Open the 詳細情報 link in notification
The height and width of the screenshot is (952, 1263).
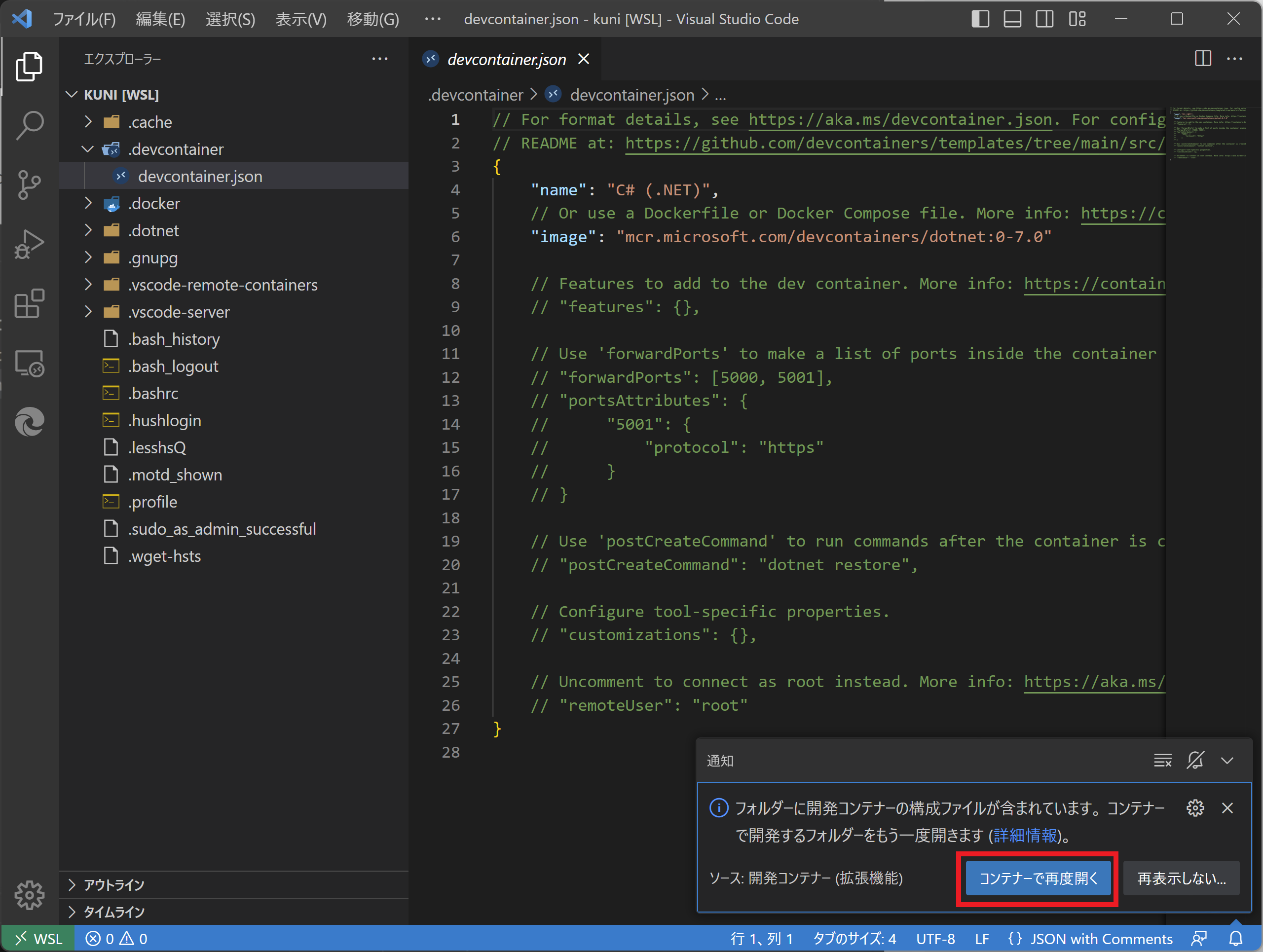(x=1025, y=836)
